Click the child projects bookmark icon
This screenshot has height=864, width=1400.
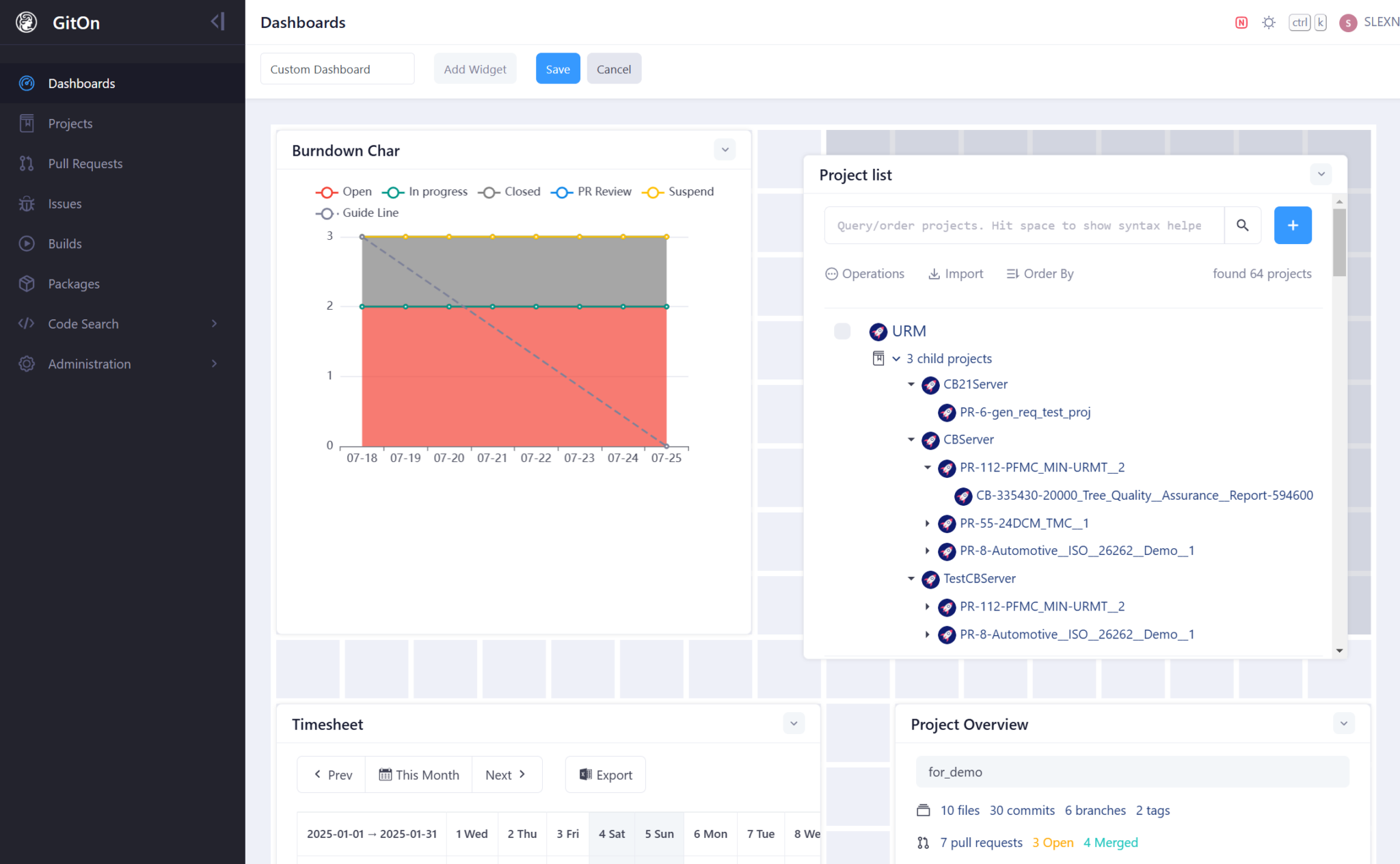878,358
